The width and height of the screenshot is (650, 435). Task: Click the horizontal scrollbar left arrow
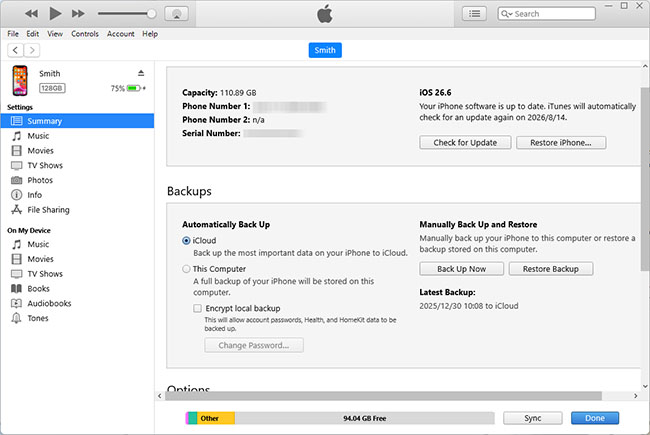160,396
